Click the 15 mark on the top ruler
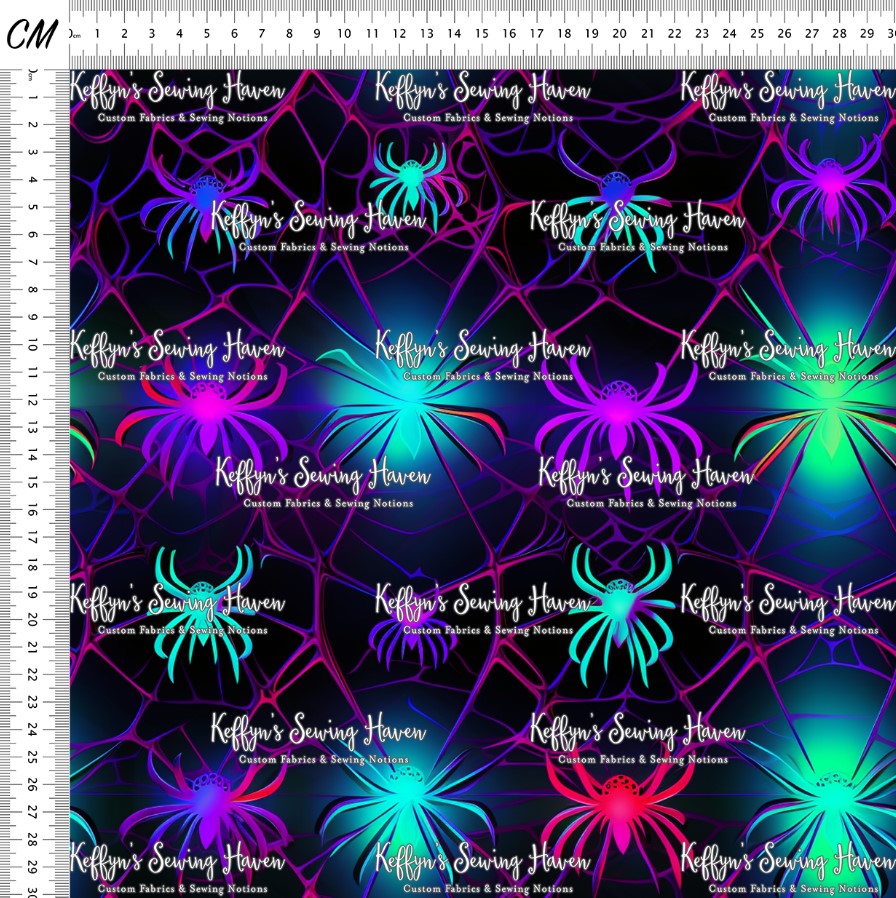896x898 pixels. click(482, 34)
